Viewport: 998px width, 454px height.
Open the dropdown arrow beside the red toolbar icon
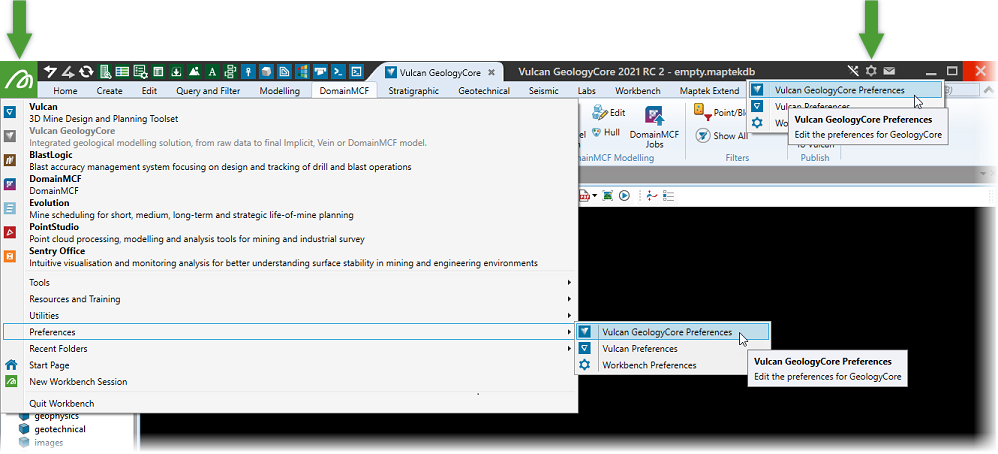coord(594,196)
